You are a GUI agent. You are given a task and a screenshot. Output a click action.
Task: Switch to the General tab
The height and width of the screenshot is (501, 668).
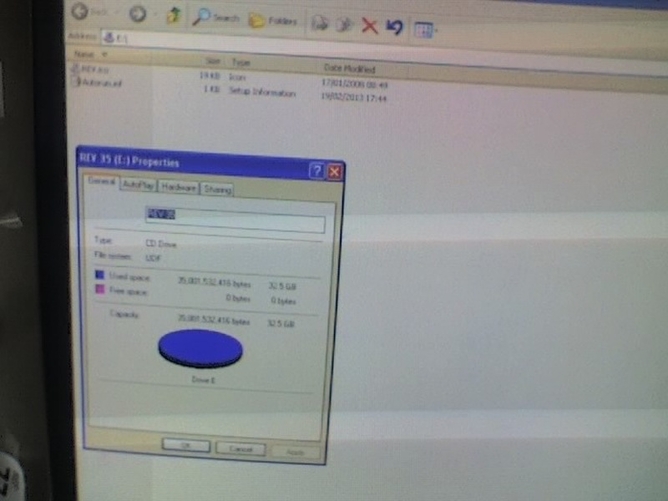point(101,181)
